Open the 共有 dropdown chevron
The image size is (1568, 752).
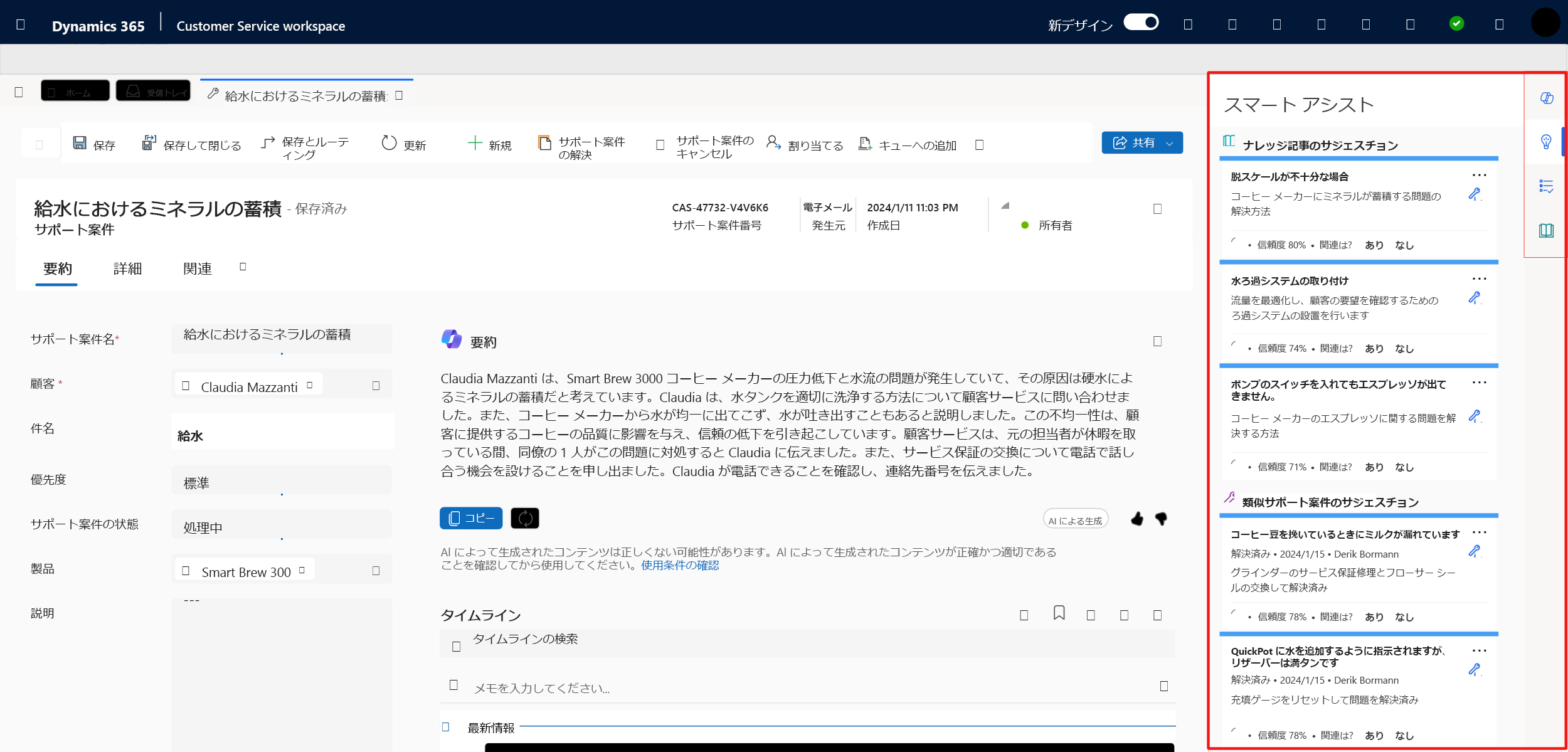click(1170, 144)
